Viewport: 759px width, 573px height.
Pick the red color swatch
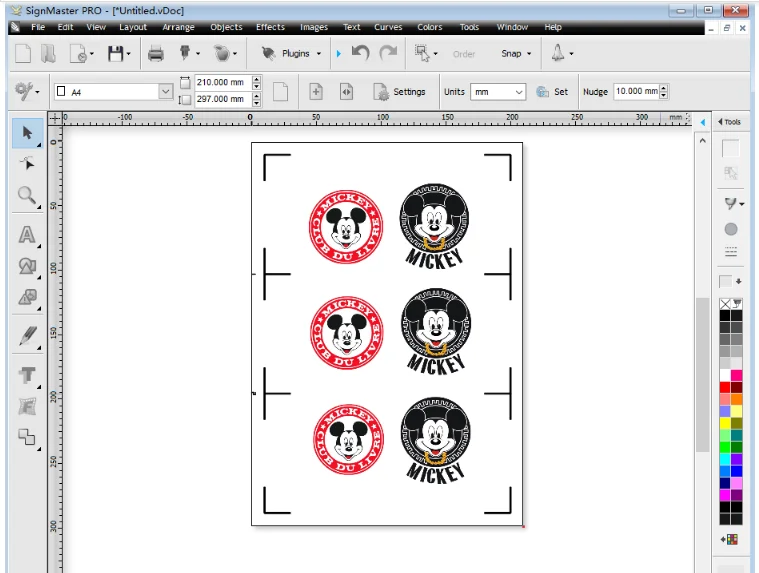[725, 387]
